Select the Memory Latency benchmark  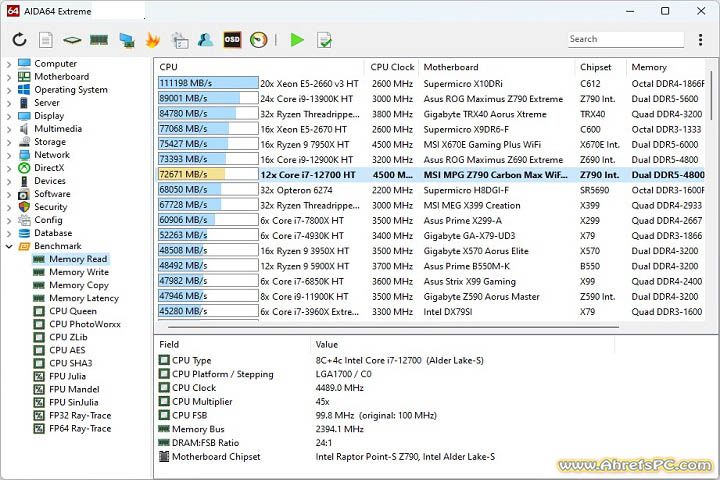(x=84, y=298)
